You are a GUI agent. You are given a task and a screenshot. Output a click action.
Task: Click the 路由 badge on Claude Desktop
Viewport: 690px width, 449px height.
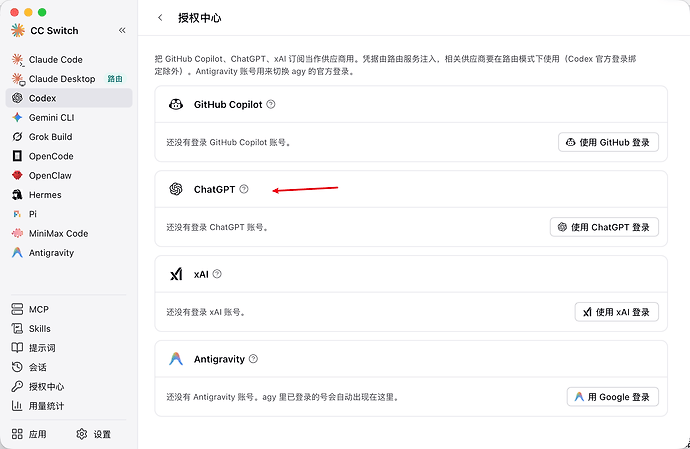115,79
